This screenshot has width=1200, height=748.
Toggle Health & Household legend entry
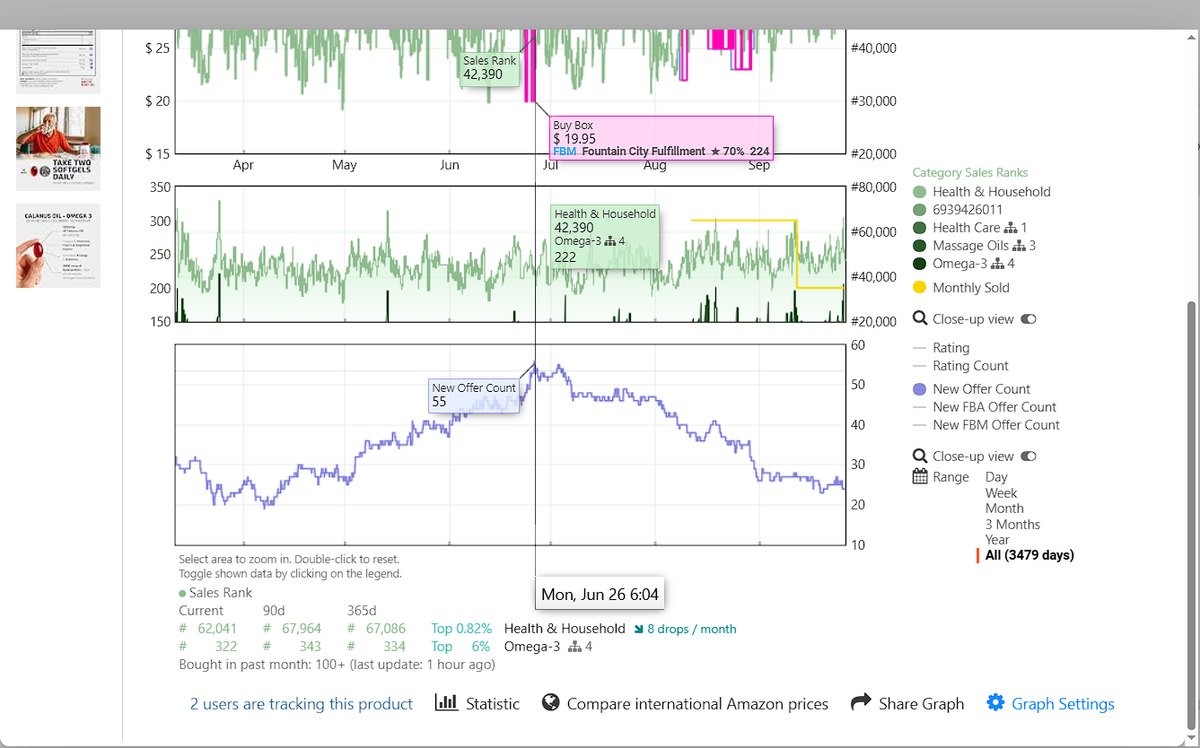991,191
